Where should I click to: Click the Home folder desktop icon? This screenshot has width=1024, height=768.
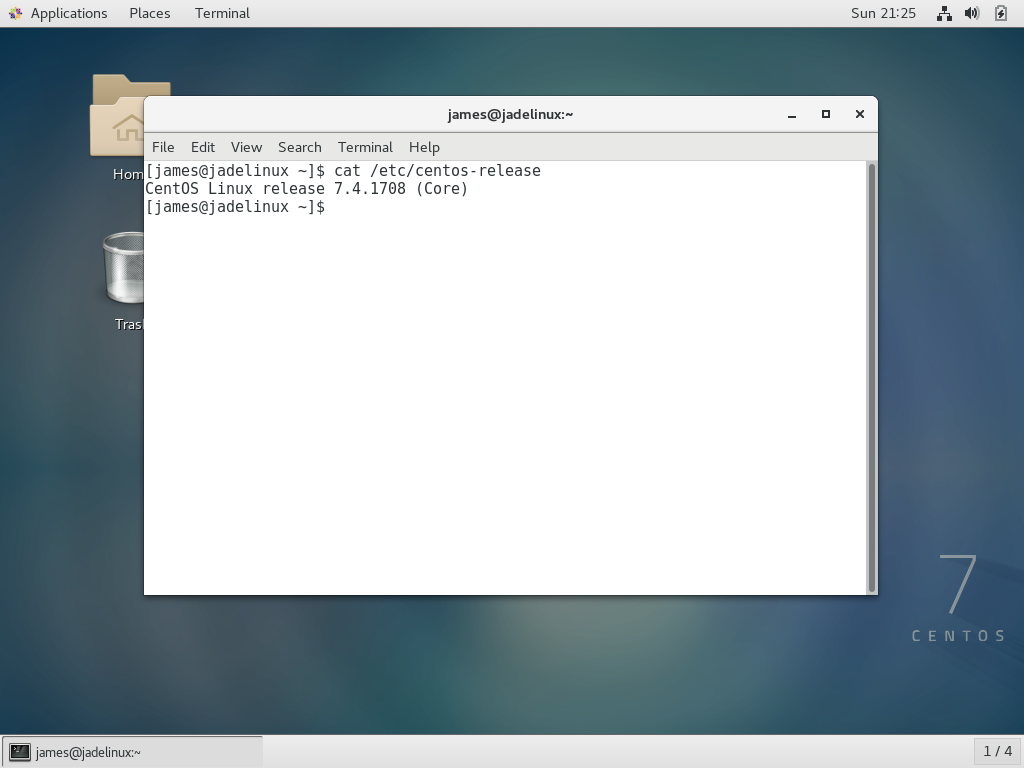[x=118, y=127]
